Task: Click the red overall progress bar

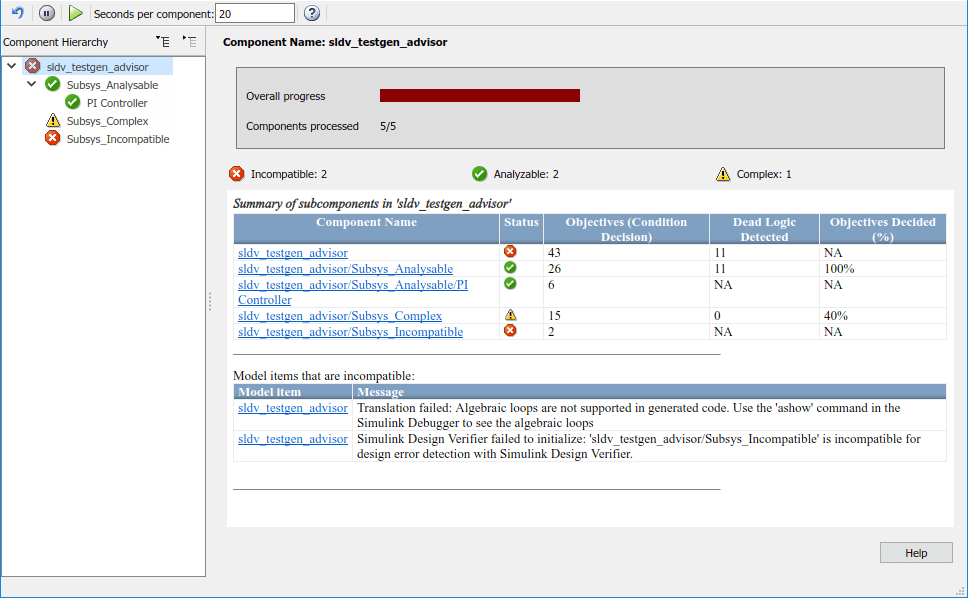Action: pos(480,95)
